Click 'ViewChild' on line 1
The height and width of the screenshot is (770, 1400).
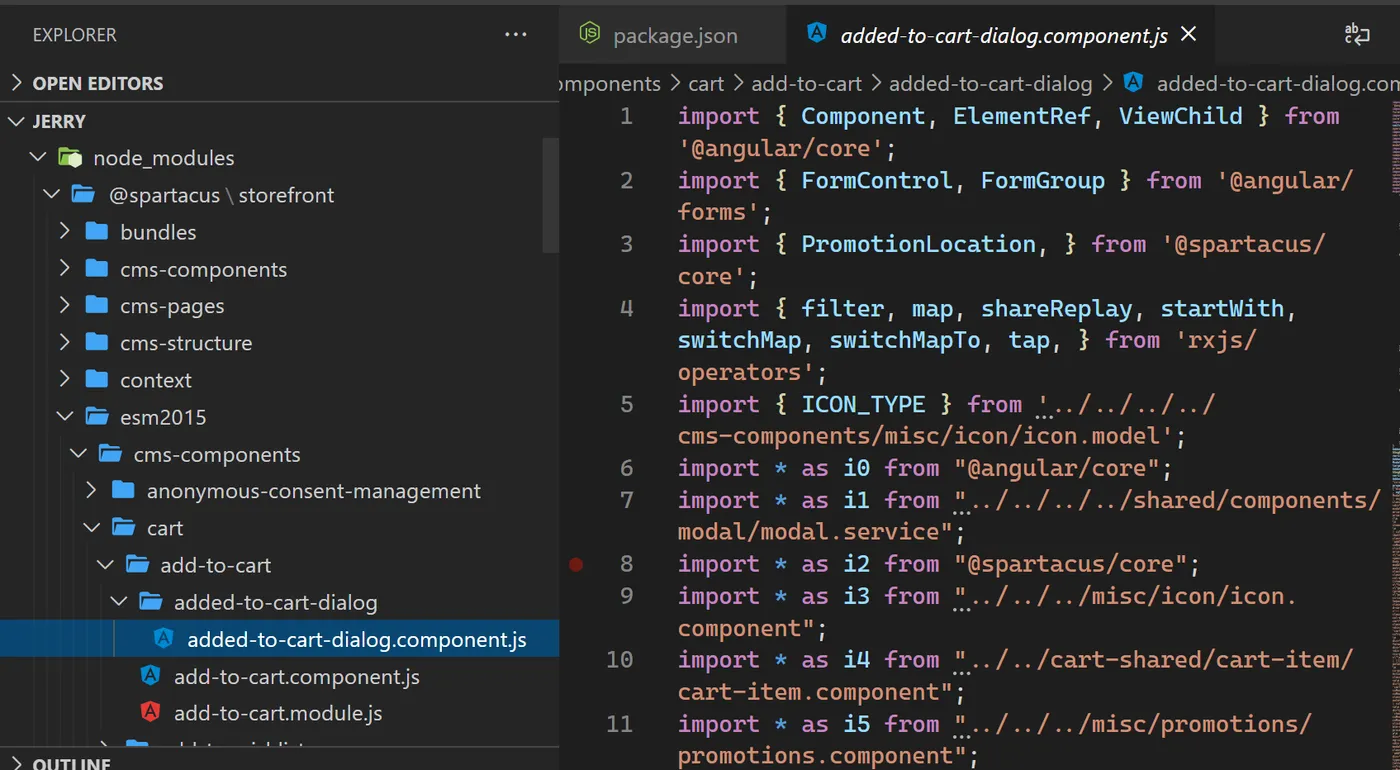pyautogui.click(x=1180, y=116)
